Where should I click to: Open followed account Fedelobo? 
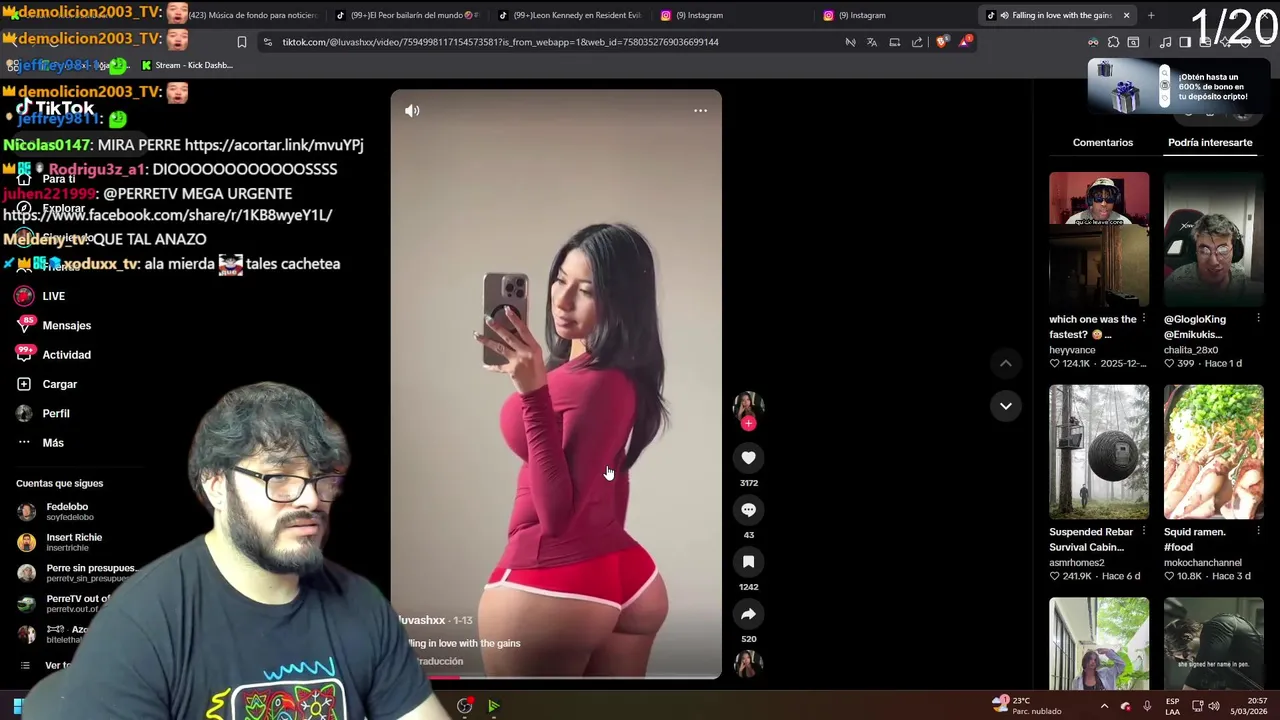pos(56,511)
